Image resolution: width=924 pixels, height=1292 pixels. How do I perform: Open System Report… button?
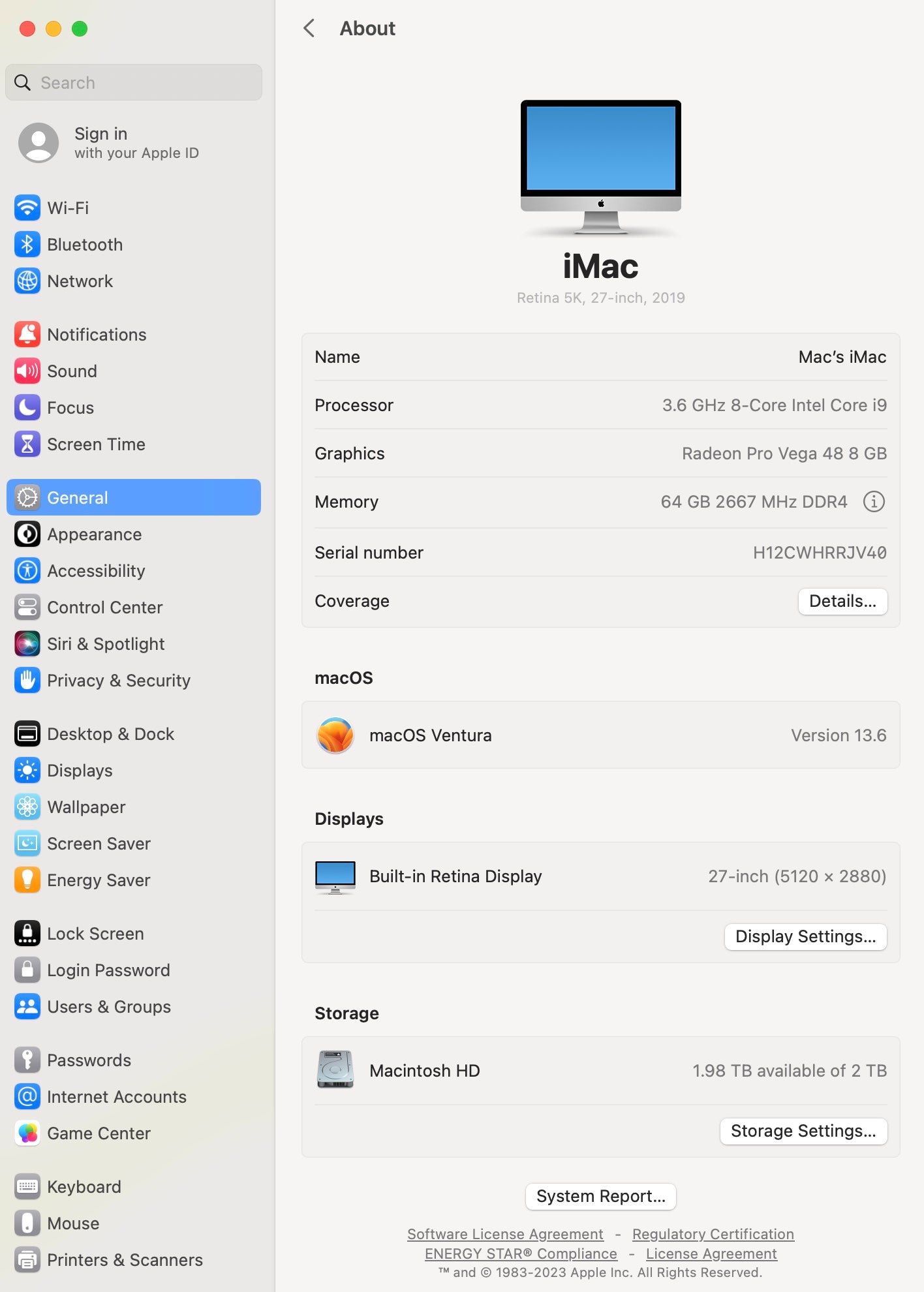(600, 1196)
